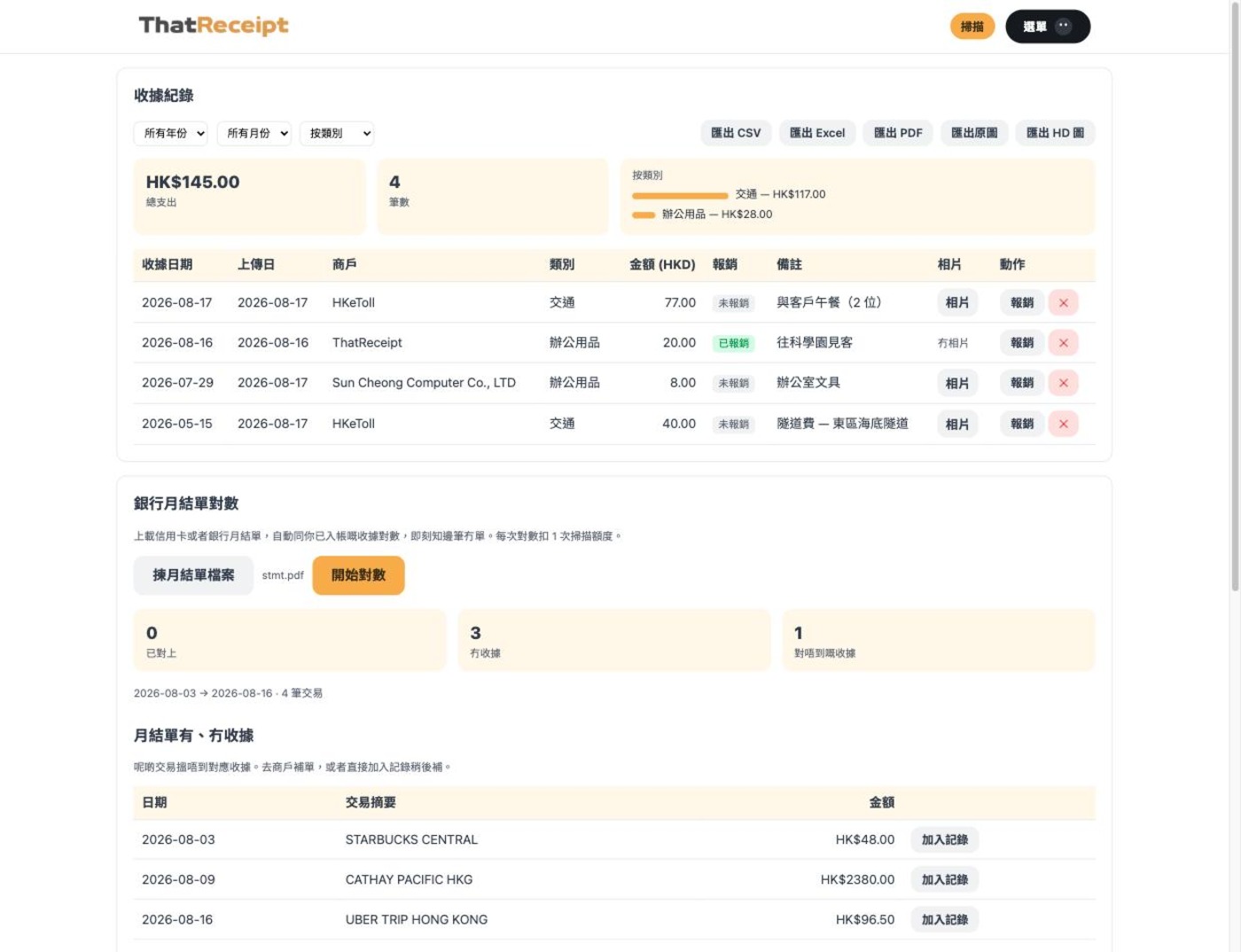The width and height of the screenshot is (1241, 952).
Task: Click the 1 對唔到嘅收據 summary card
Action: pyautogui.click(x=939, y=640)
